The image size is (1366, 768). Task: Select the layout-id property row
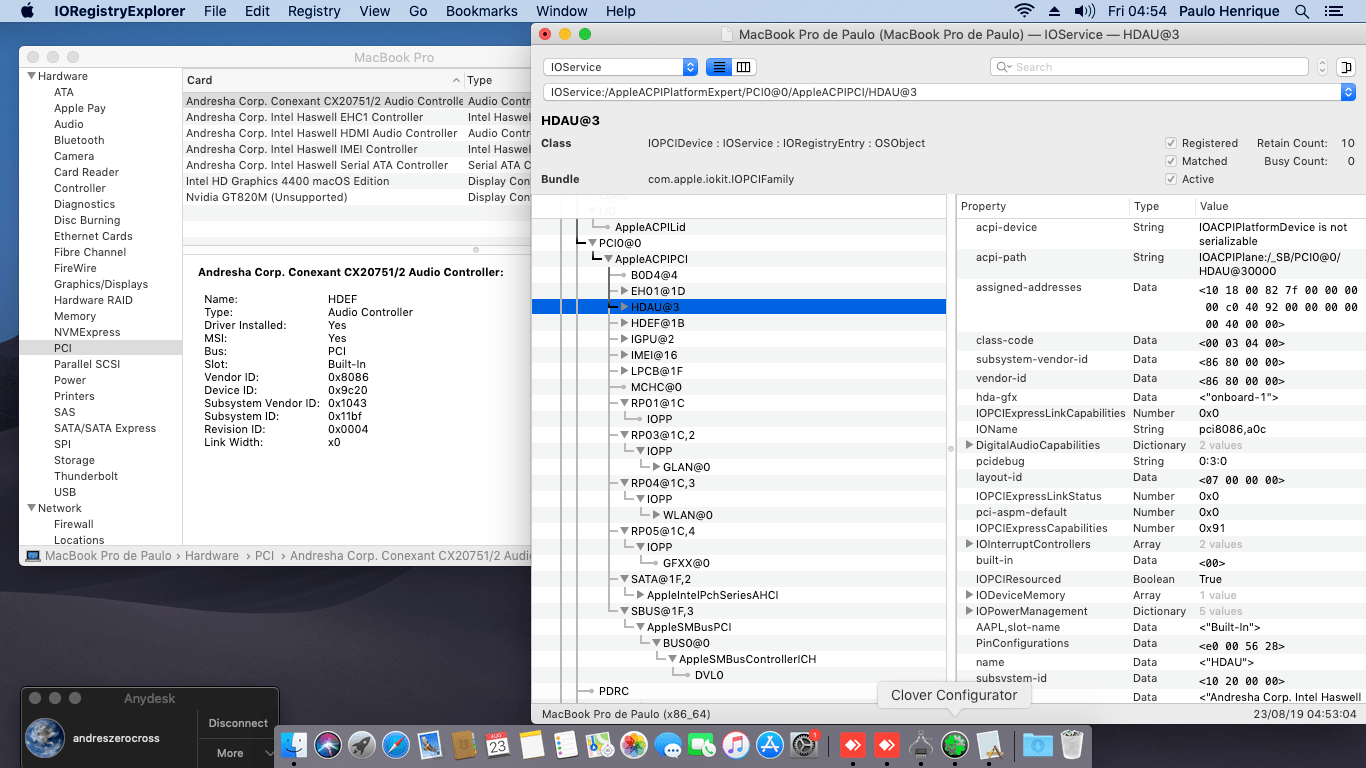tap(1160, 478)
